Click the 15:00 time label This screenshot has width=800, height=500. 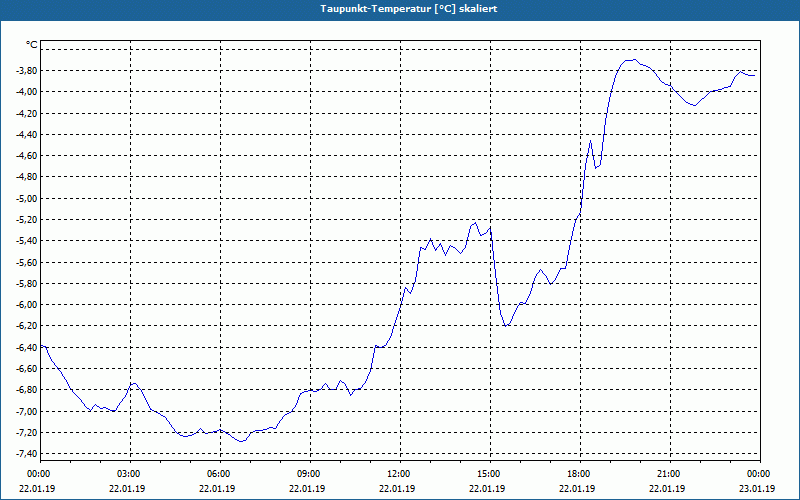[490, 474]
